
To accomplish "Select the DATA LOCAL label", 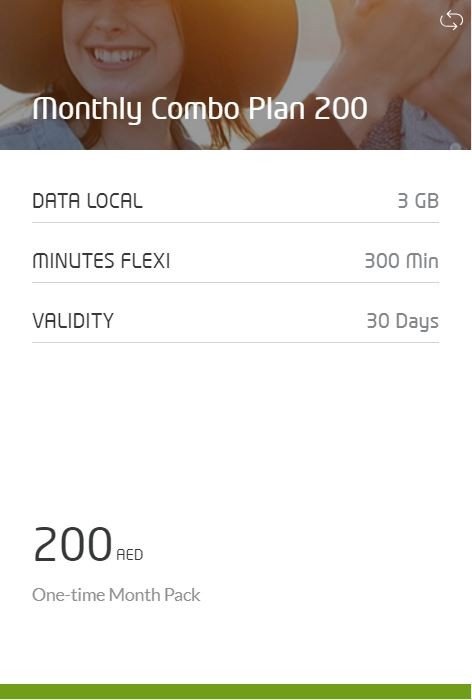I will click(88, 201).
